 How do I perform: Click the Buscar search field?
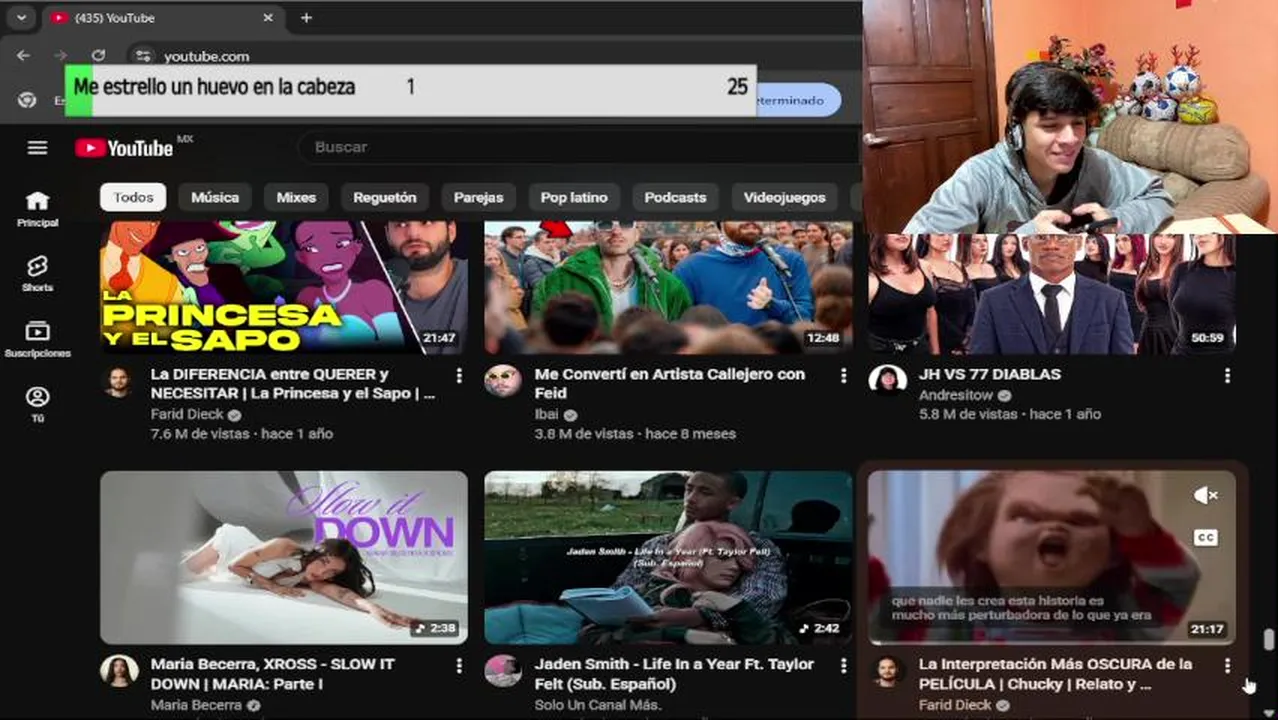coord(580,147)
